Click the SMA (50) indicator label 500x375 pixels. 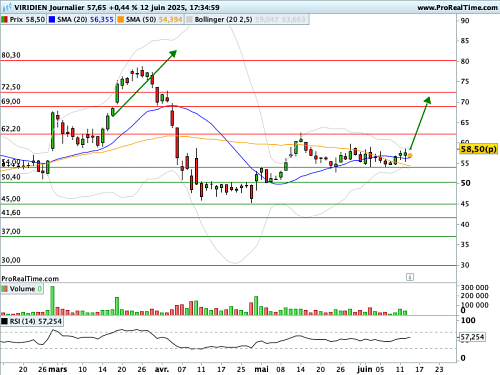141,20
